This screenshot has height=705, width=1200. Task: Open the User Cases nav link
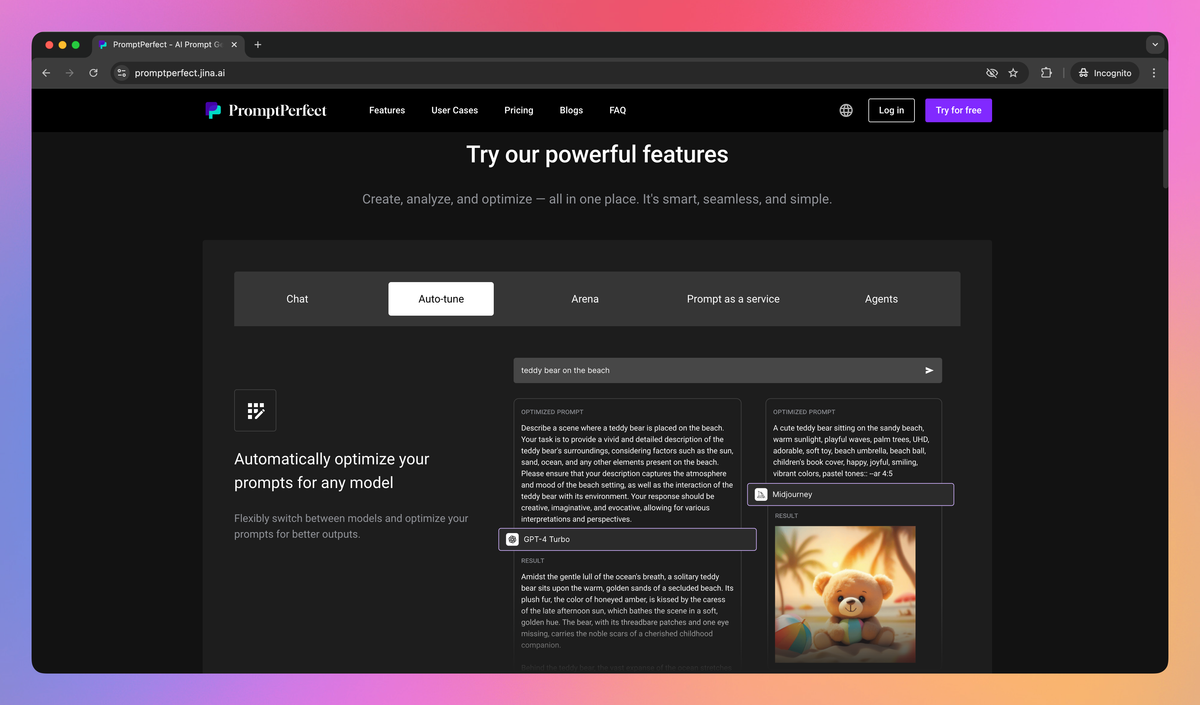(x=455, y=110)
